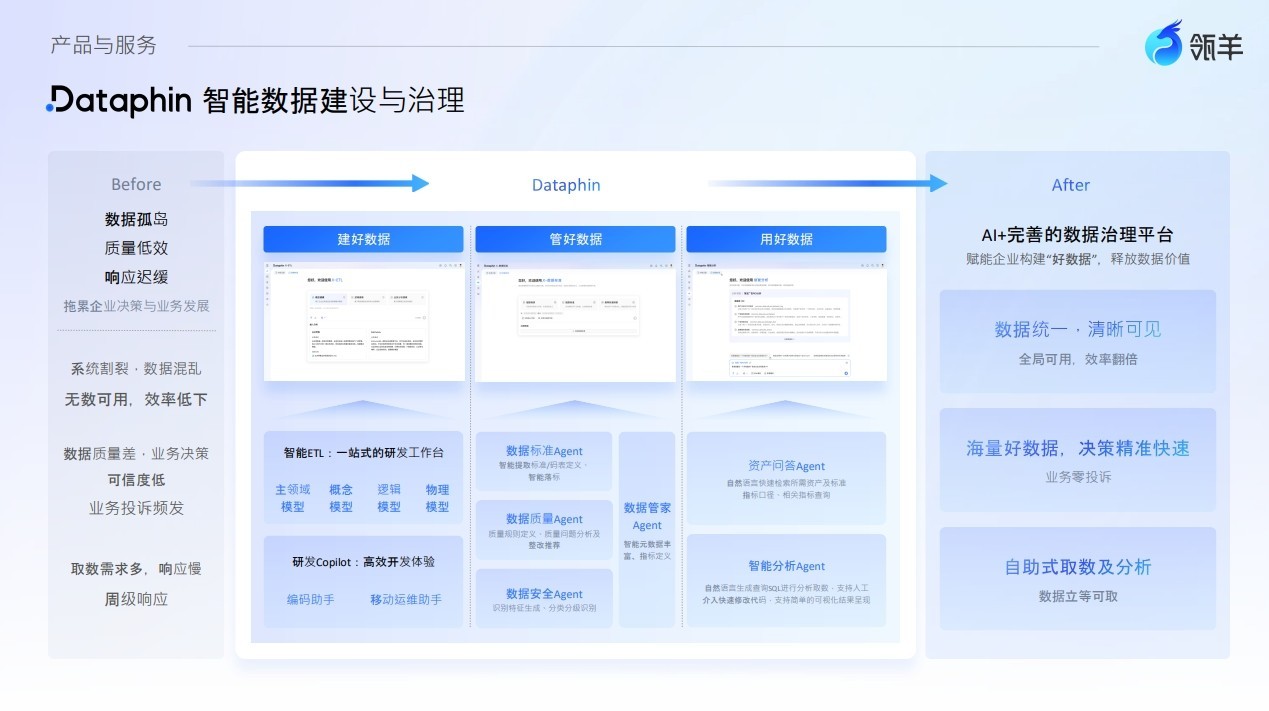Click the 业务投诉频发 text
Image resolution: width=1269 pixels, height=711 pixels.
tap(136, 508)
